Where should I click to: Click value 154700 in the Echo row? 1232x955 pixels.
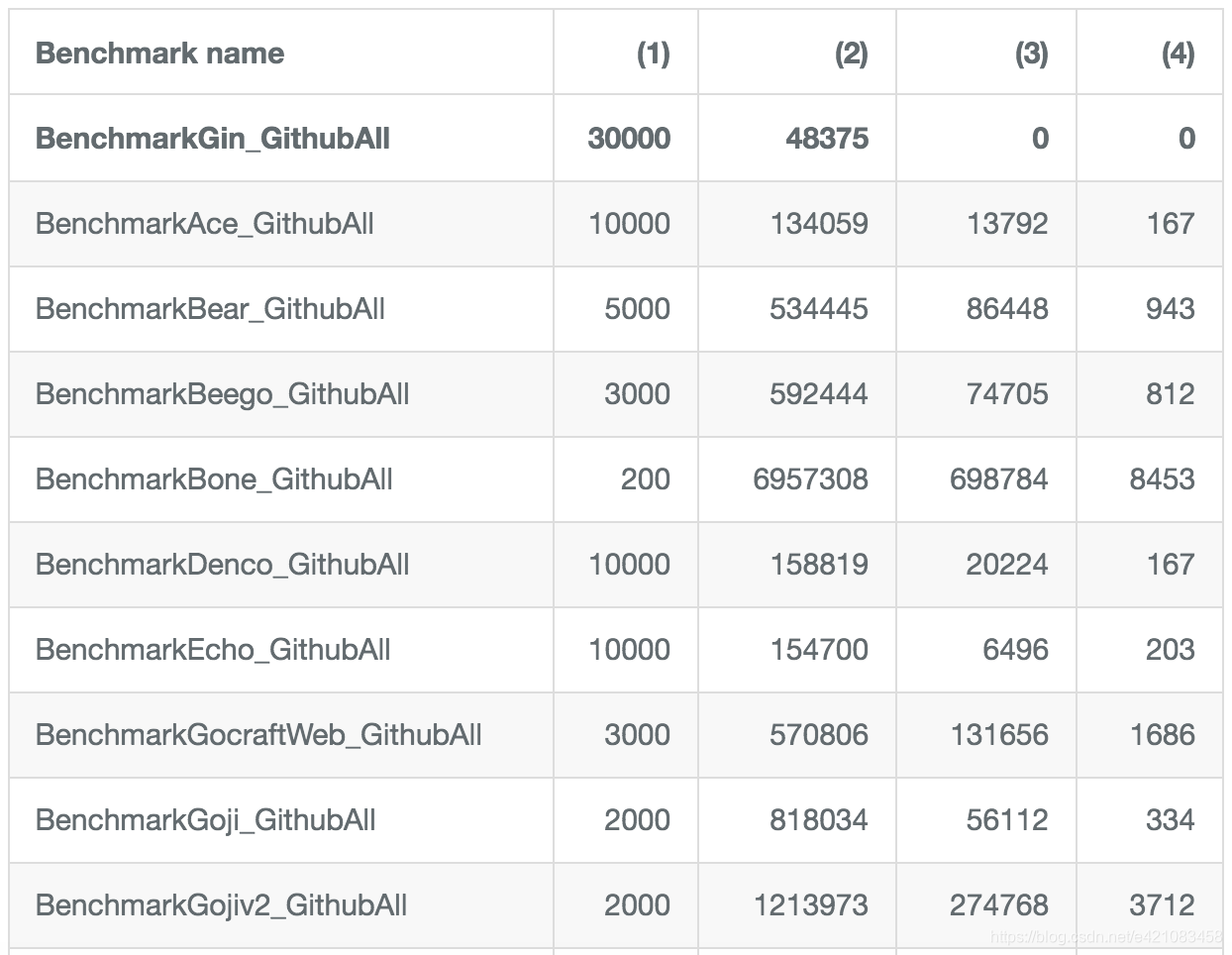[820, 650]
